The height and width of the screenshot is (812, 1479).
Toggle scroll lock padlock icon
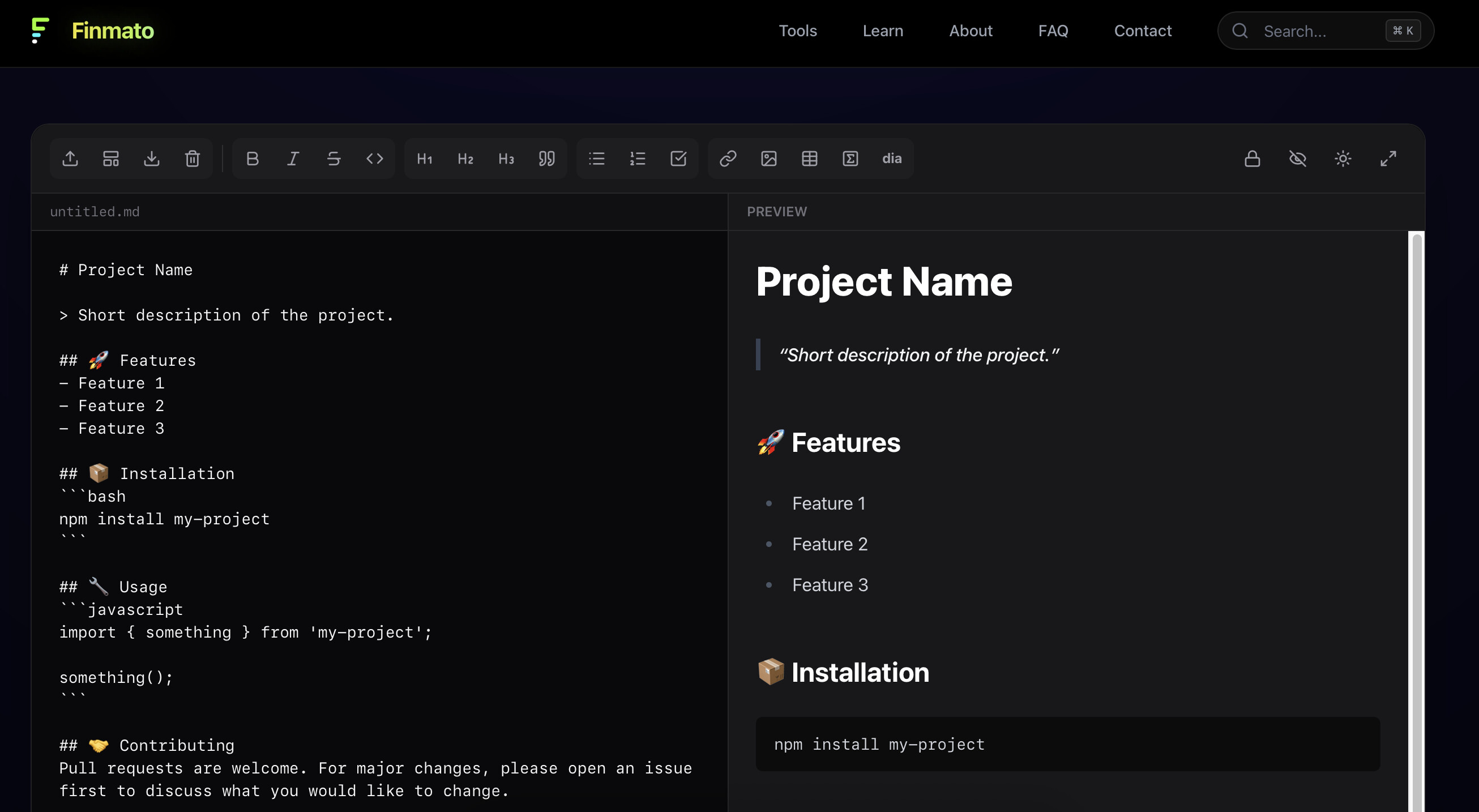coord(1252,159)
